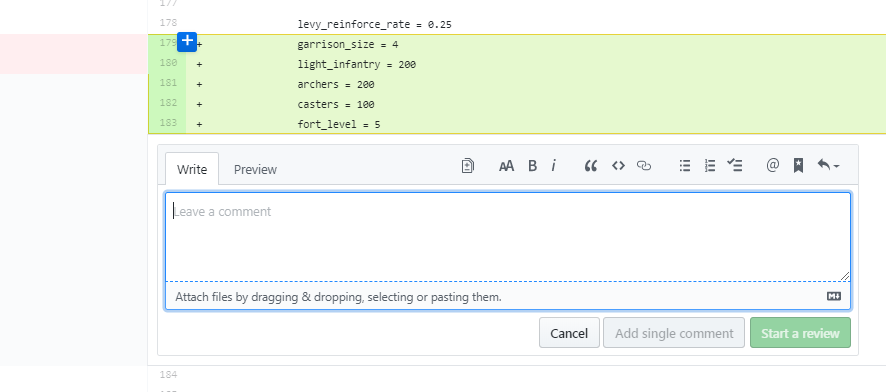Click the blue plus add-comment icon

pyautogui.click(x=187, y=42)
